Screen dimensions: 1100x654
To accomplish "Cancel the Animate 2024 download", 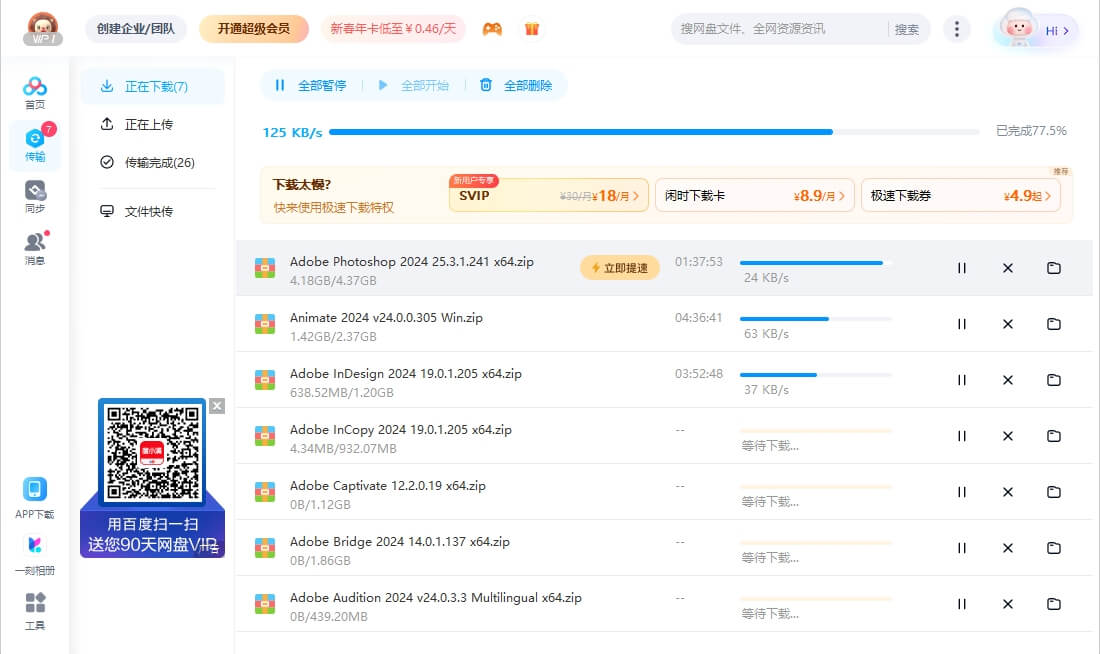I will pyautogui.click(x=1007, y=324).
